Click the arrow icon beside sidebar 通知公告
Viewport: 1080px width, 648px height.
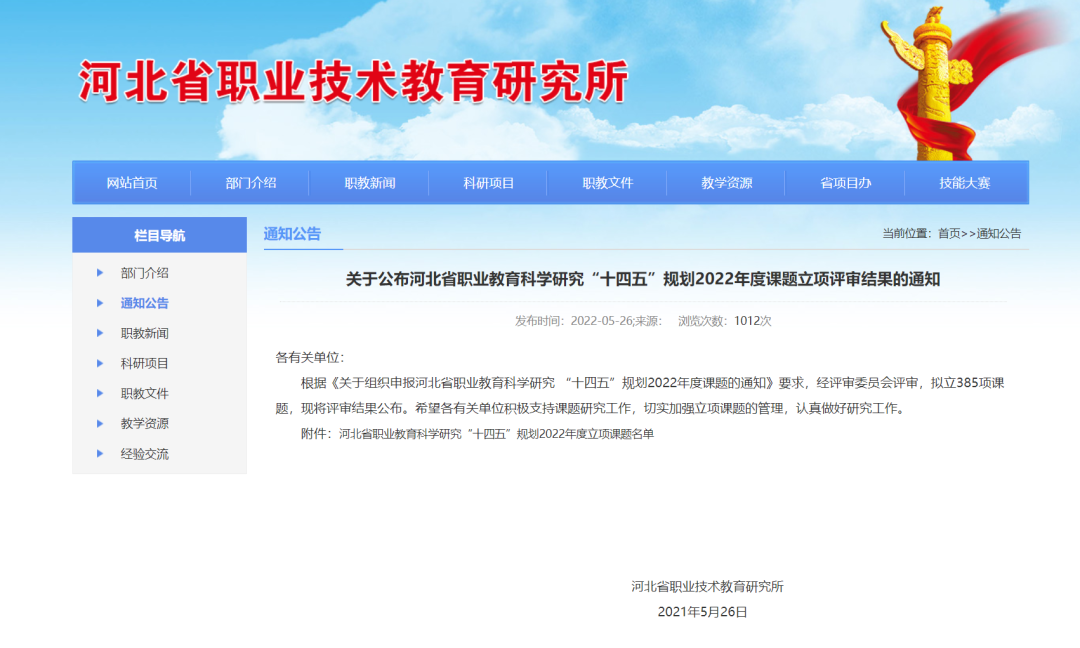point(100,303)
